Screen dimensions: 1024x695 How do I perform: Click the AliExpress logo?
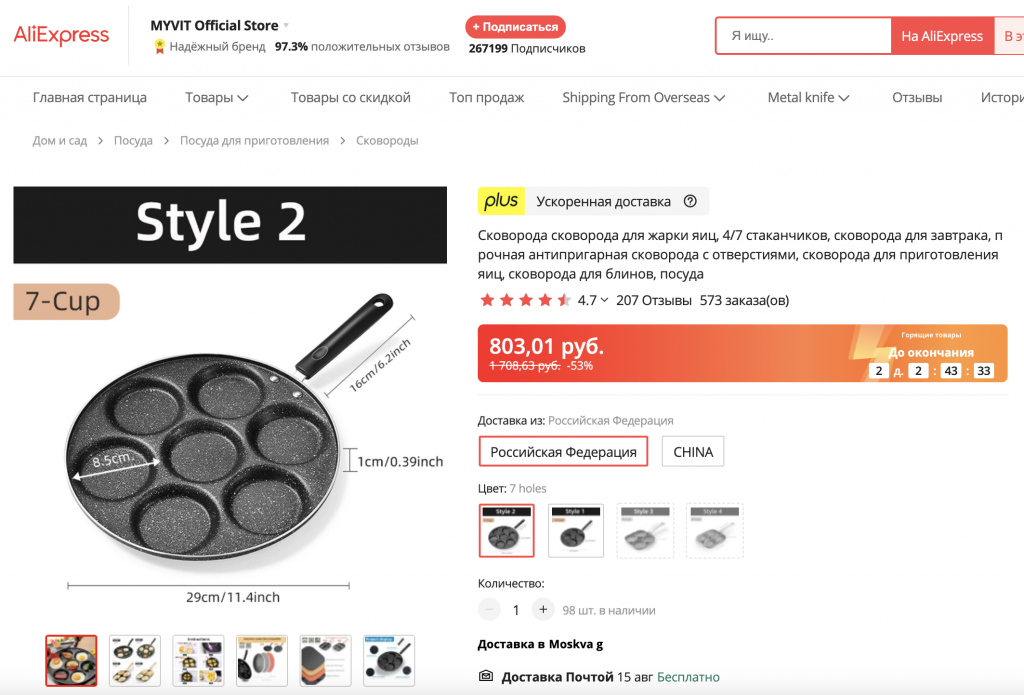coord(61,35)
